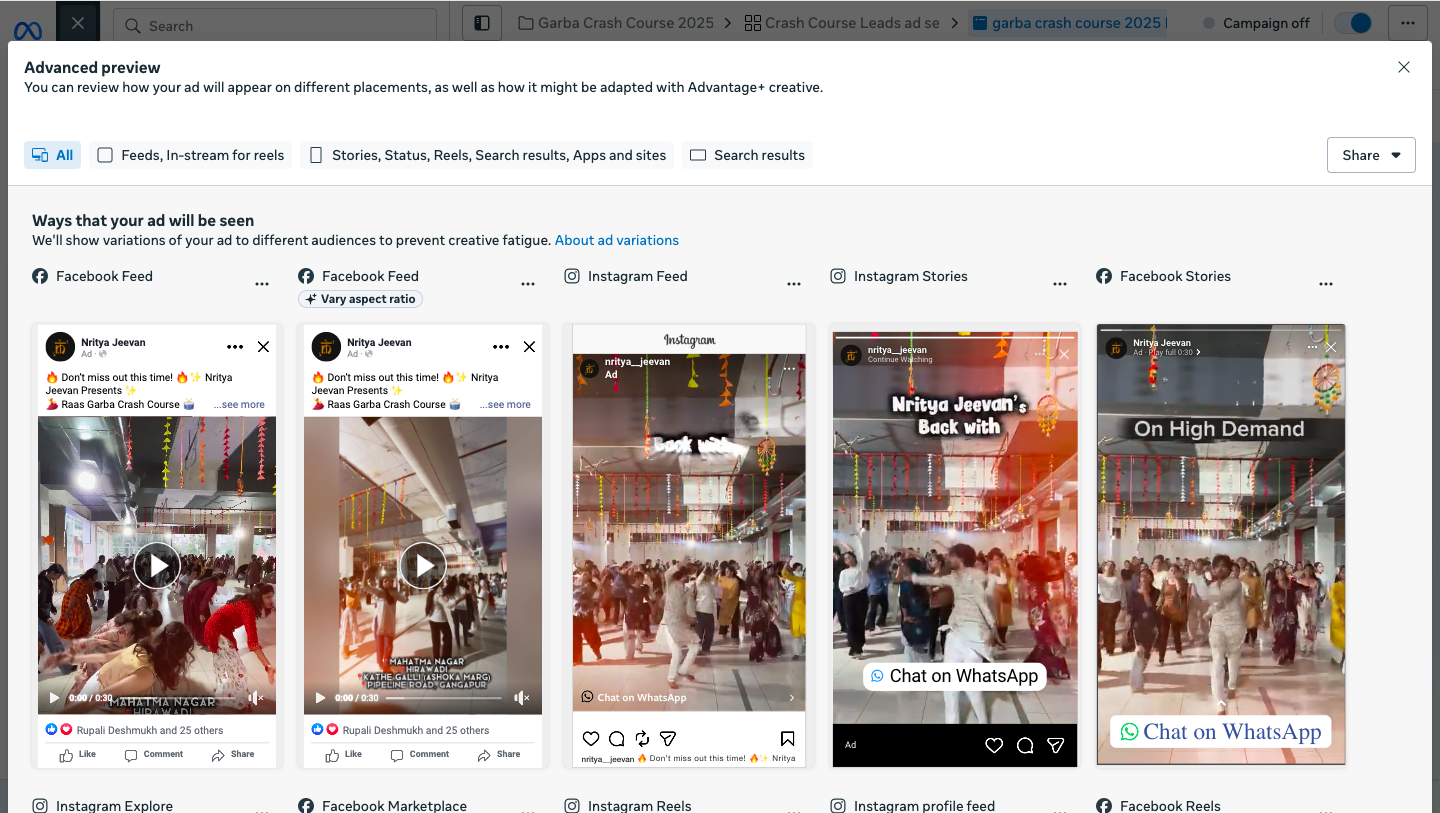Image resolution: width=1440 pixels, height=813 pixels.
Task: Click nritya__jeevan username in Instagram Feed preview
Action: [x=639, y=362]
